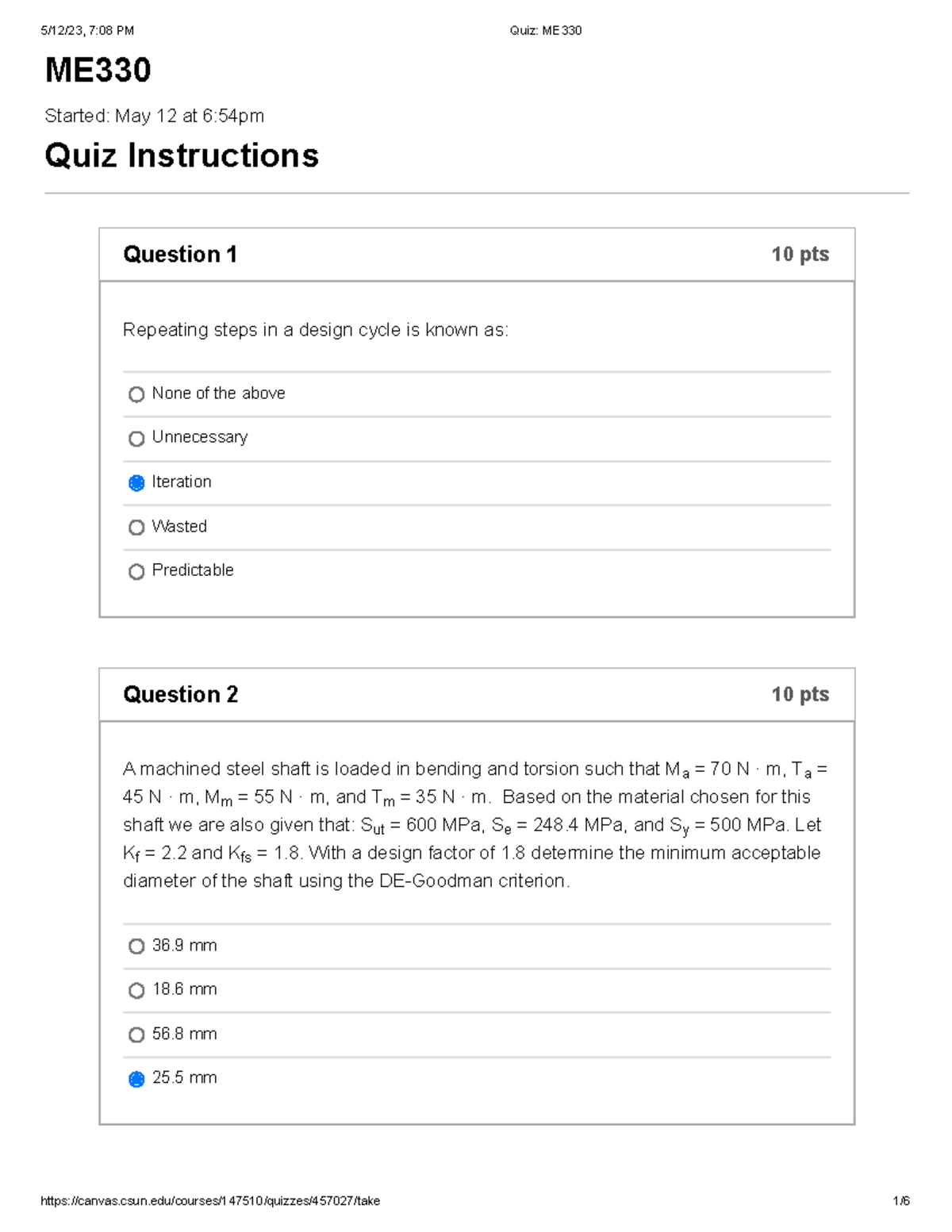Click the "Question 2" header

[x=181, y=695]
